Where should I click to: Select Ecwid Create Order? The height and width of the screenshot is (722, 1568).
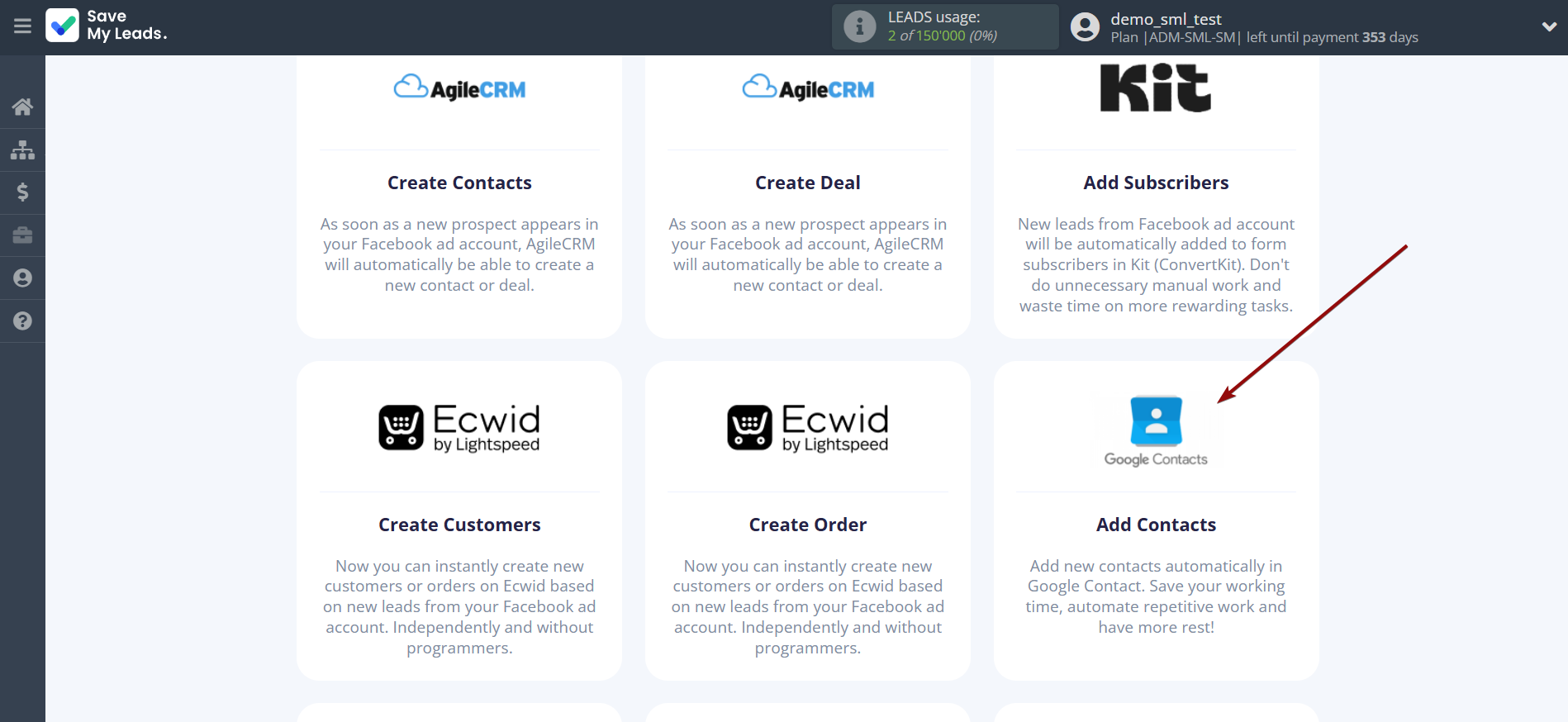[807, 525]
